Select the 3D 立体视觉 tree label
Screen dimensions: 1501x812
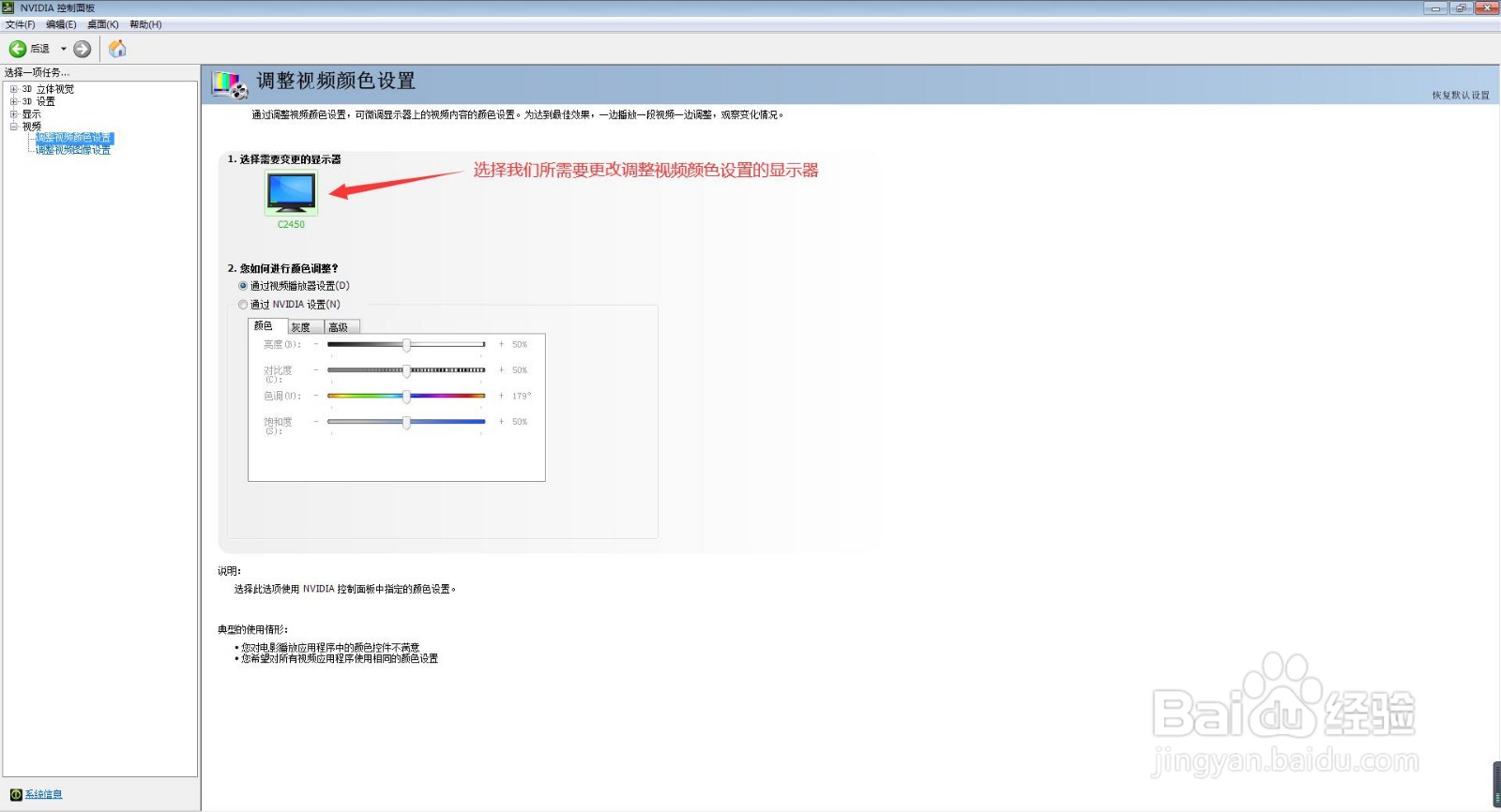click(48, 89)
